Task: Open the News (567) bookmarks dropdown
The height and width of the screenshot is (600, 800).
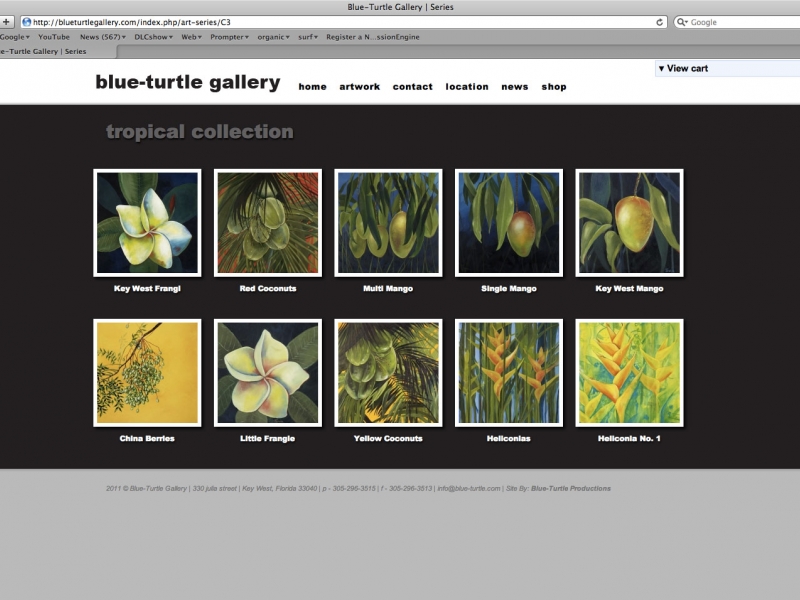Action: [x=103, y=37]
